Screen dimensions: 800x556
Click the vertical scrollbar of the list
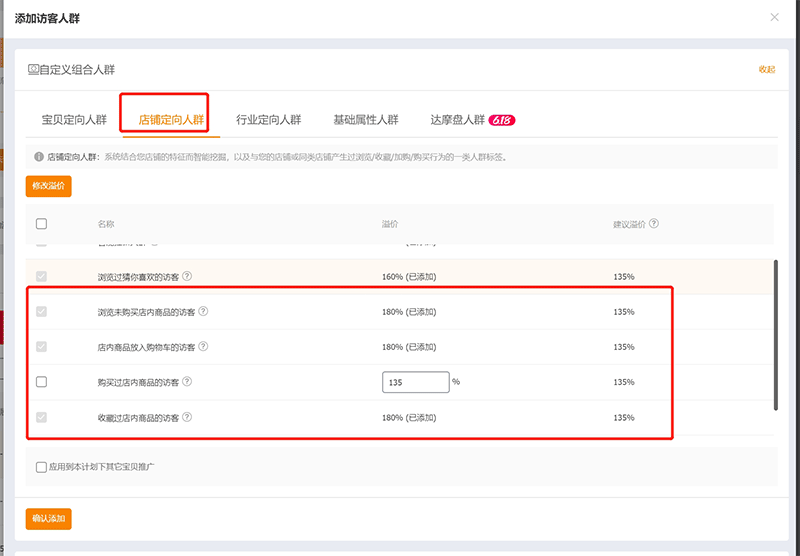(x=775, y=335)
